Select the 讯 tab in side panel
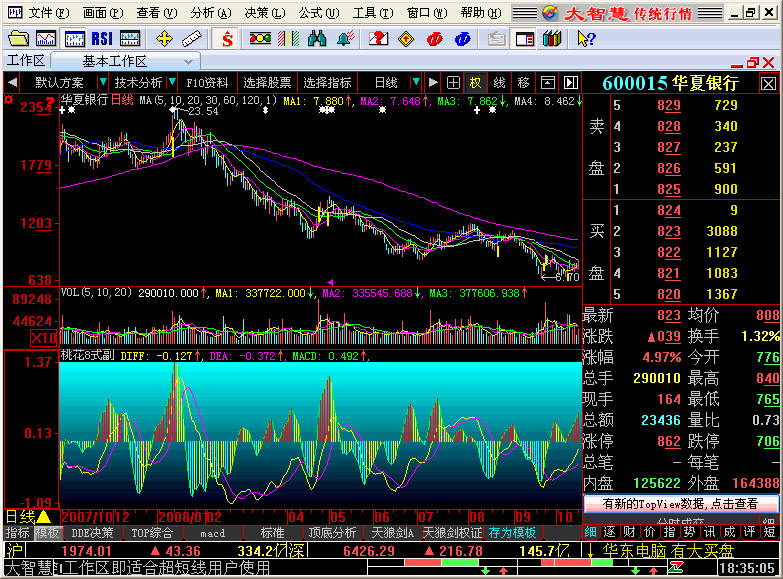This screenshot has width=783, height=579. [x=709, y=532]
